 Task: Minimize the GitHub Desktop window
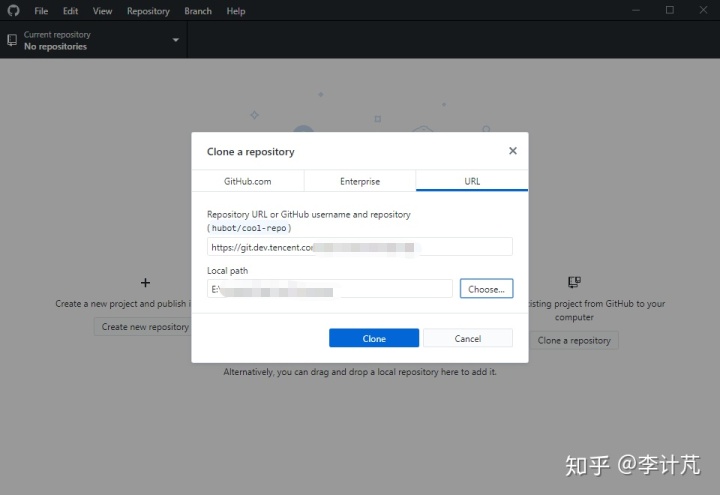coord(636,10)
